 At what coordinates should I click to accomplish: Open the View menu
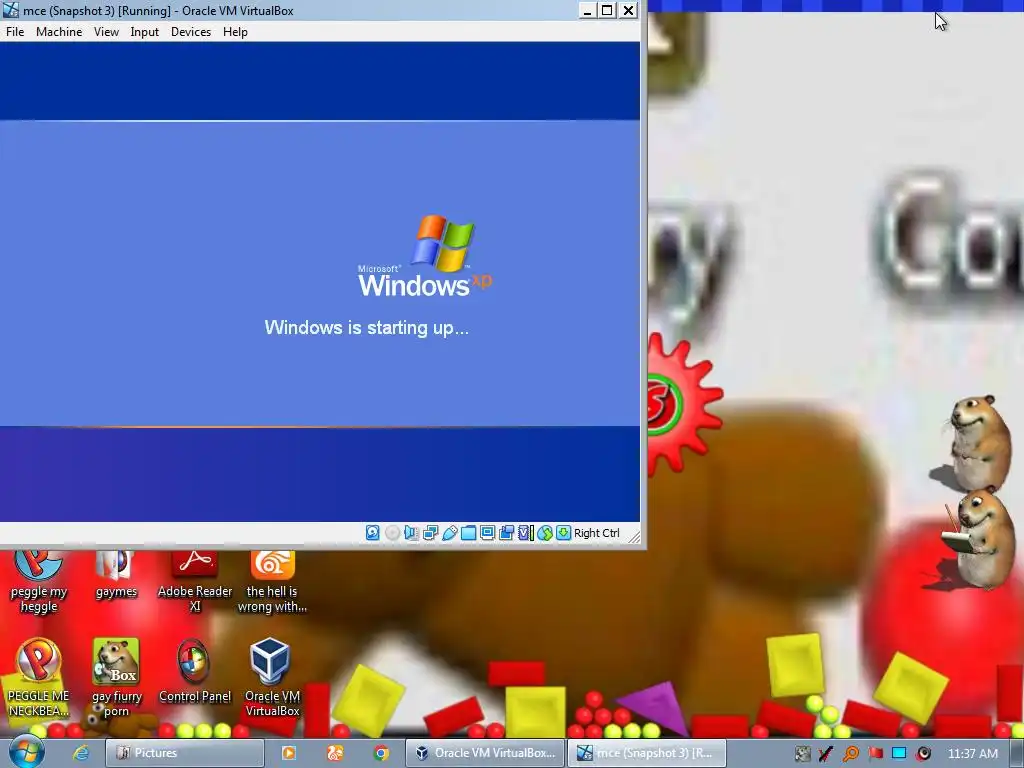tap(106, 32)
